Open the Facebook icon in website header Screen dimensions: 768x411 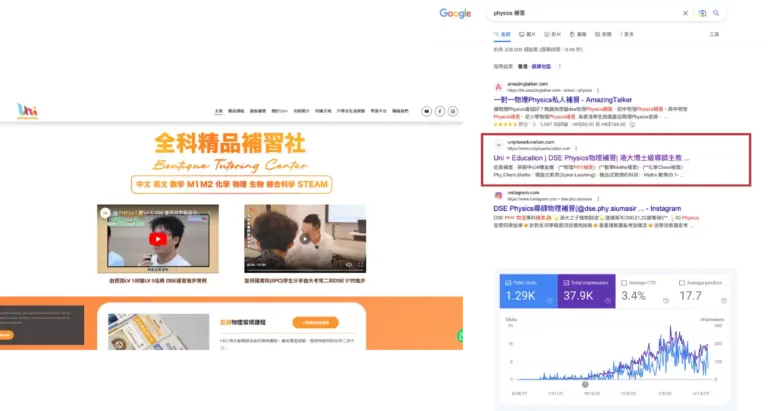pyautogui.click(x=440, y=111)
